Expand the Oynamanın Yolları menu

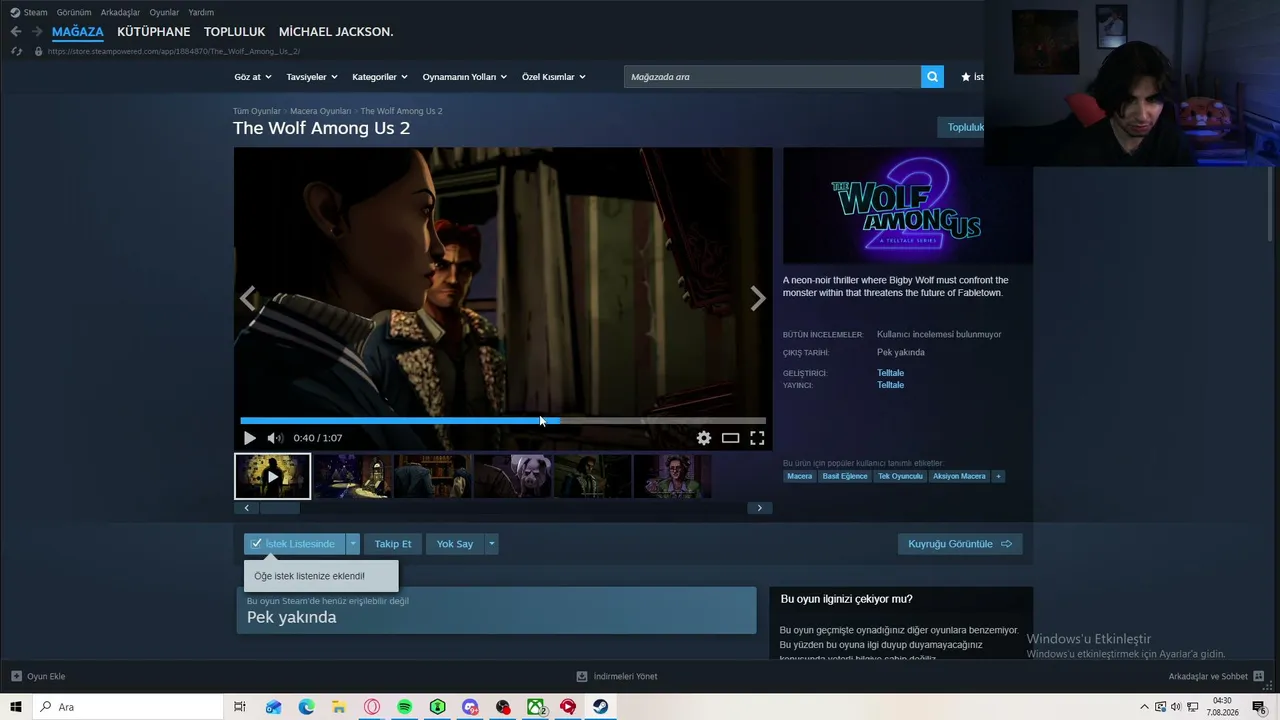[x=465, y=77]
